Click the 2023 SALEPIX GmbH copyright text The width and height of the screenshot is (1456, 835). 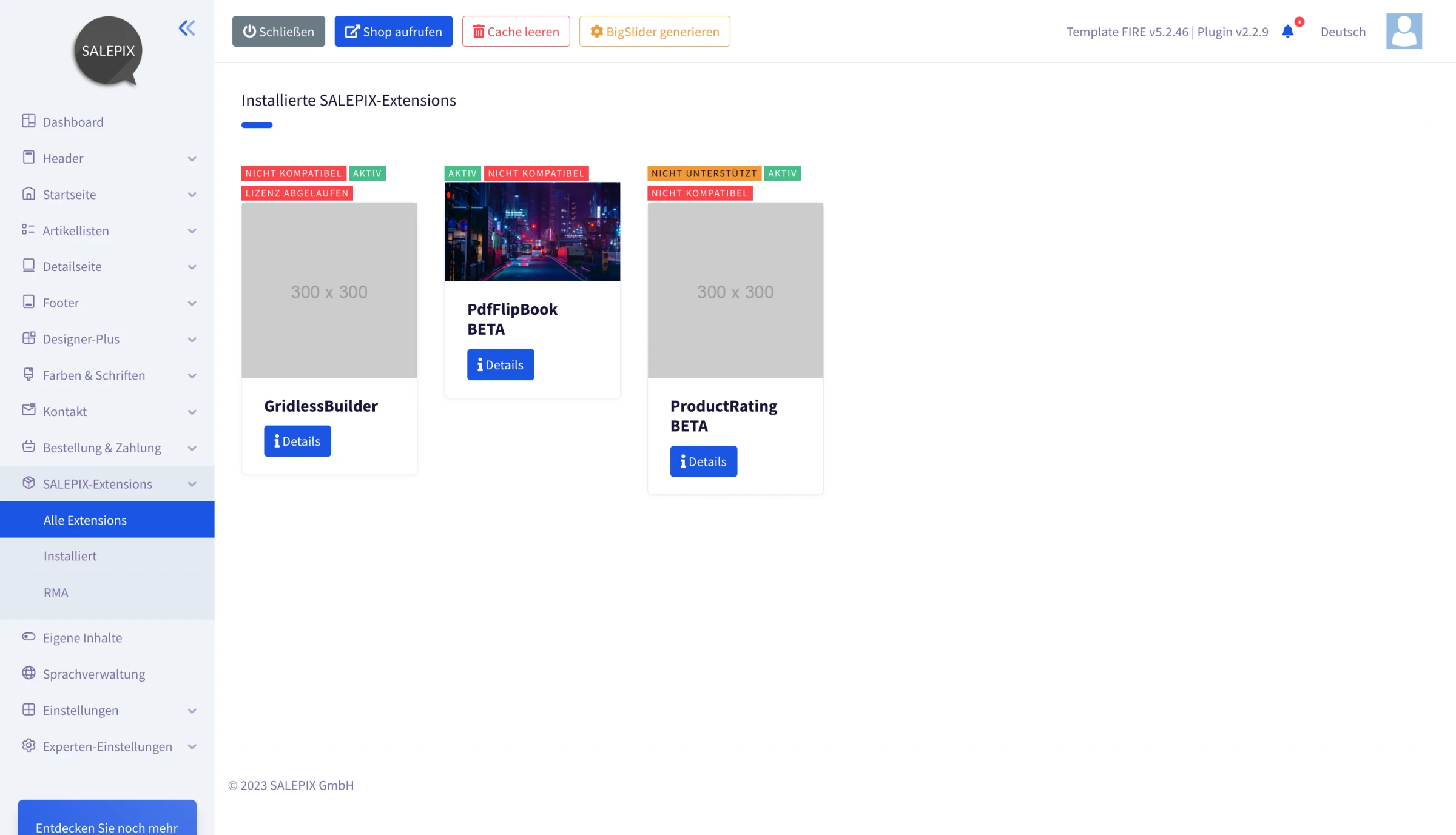coord(291,785)
